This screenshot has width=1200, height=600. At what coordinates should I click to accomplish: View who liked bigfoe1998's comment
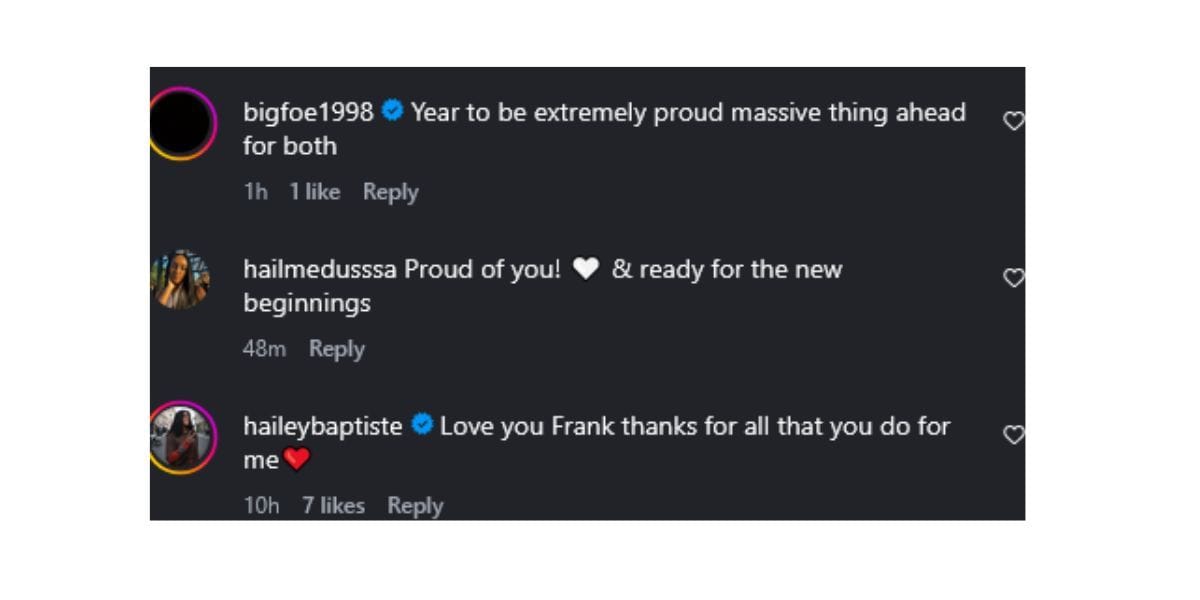315,191
